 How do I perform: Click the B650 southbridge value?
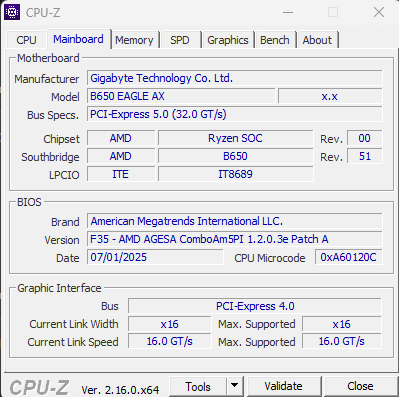pyautogui.click(x=235, y=156)
